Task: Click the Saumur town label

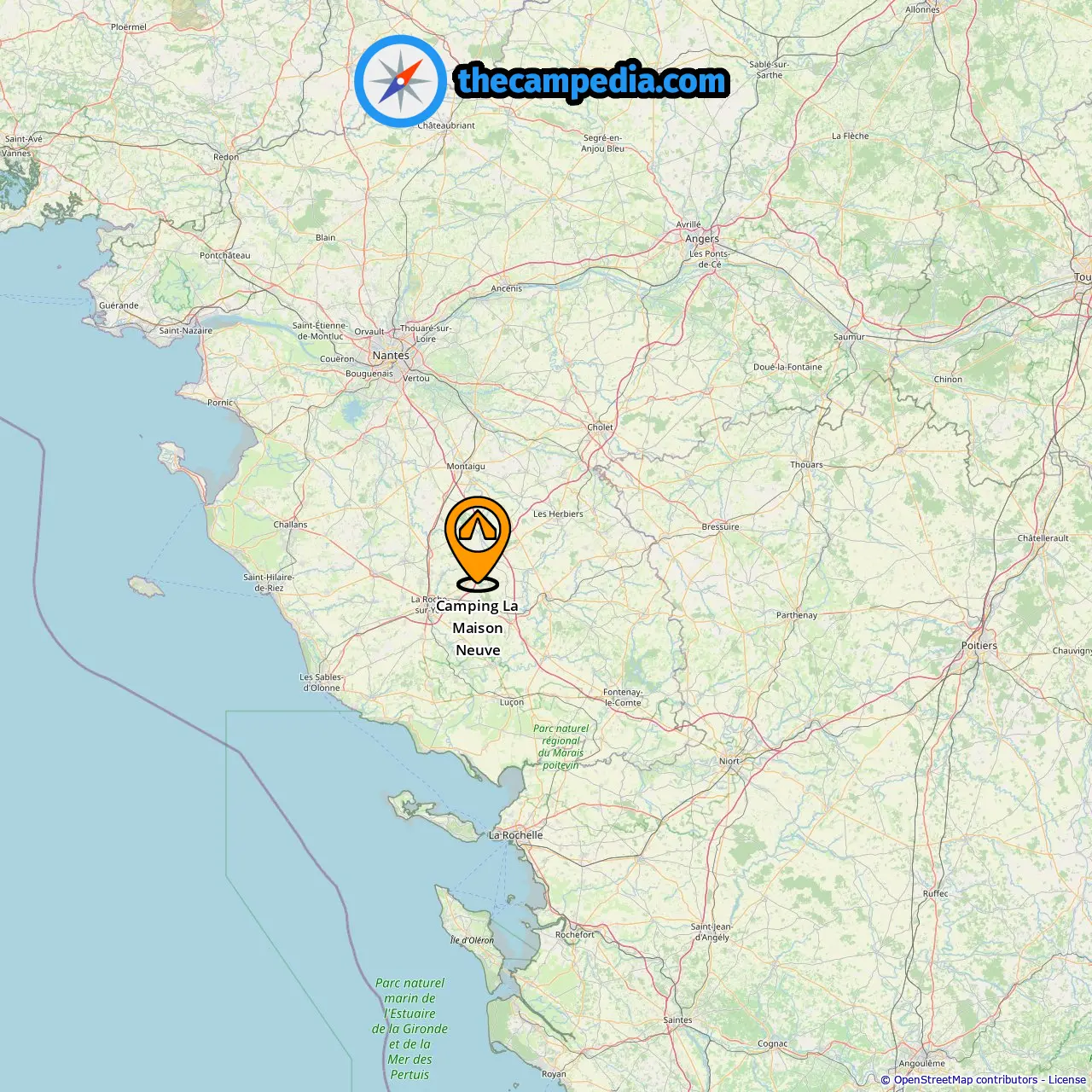Action: 849,337
